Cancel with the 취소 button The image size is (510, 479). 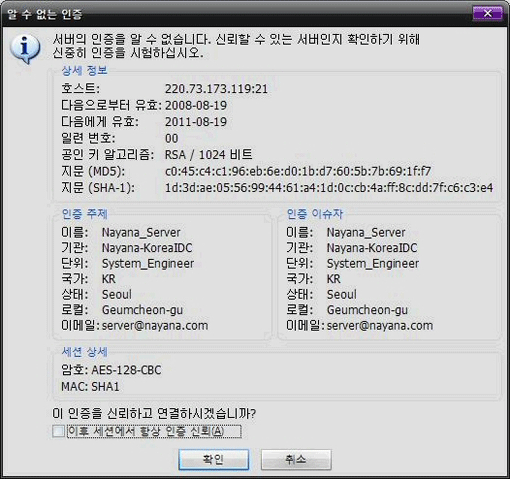pos(296,460)
